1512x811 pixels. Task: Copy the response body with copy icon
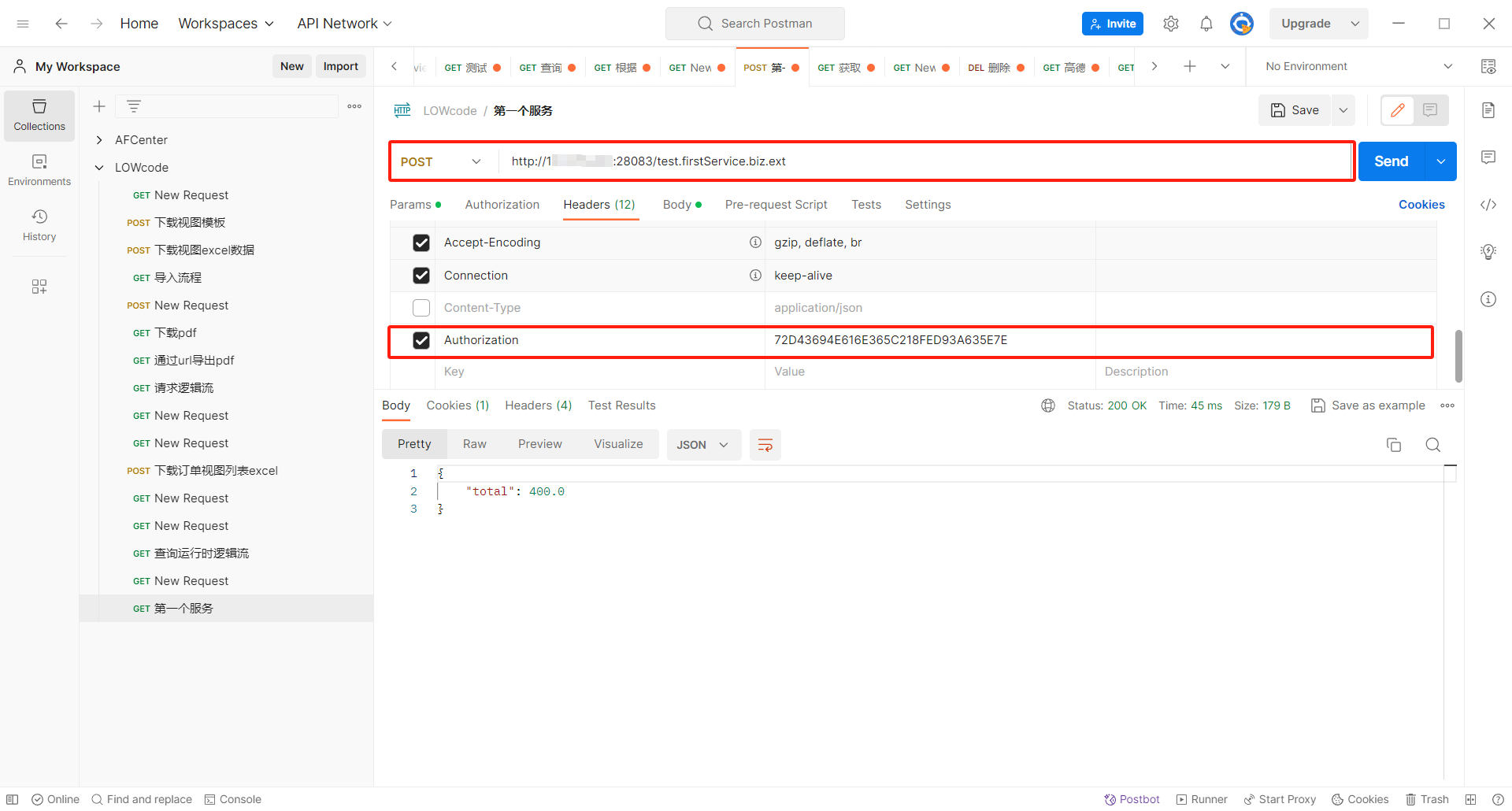pyautogui.click(x=1393, y=445)
